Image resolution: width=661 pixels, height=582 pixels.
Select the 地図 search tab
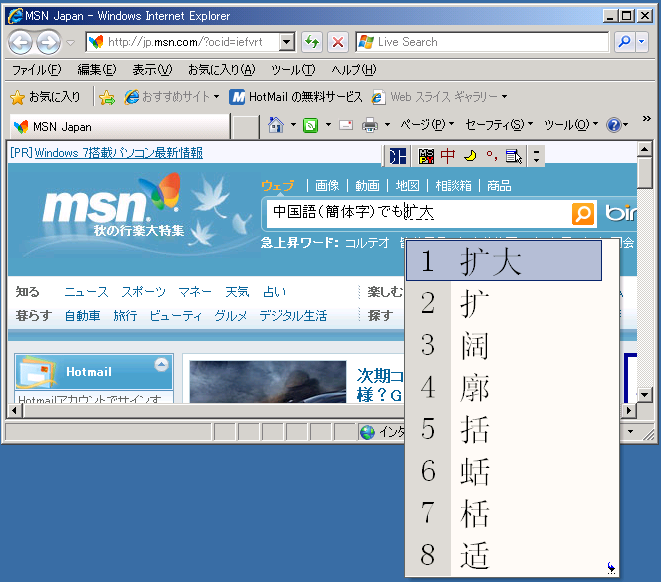click(x=407, y=185)
